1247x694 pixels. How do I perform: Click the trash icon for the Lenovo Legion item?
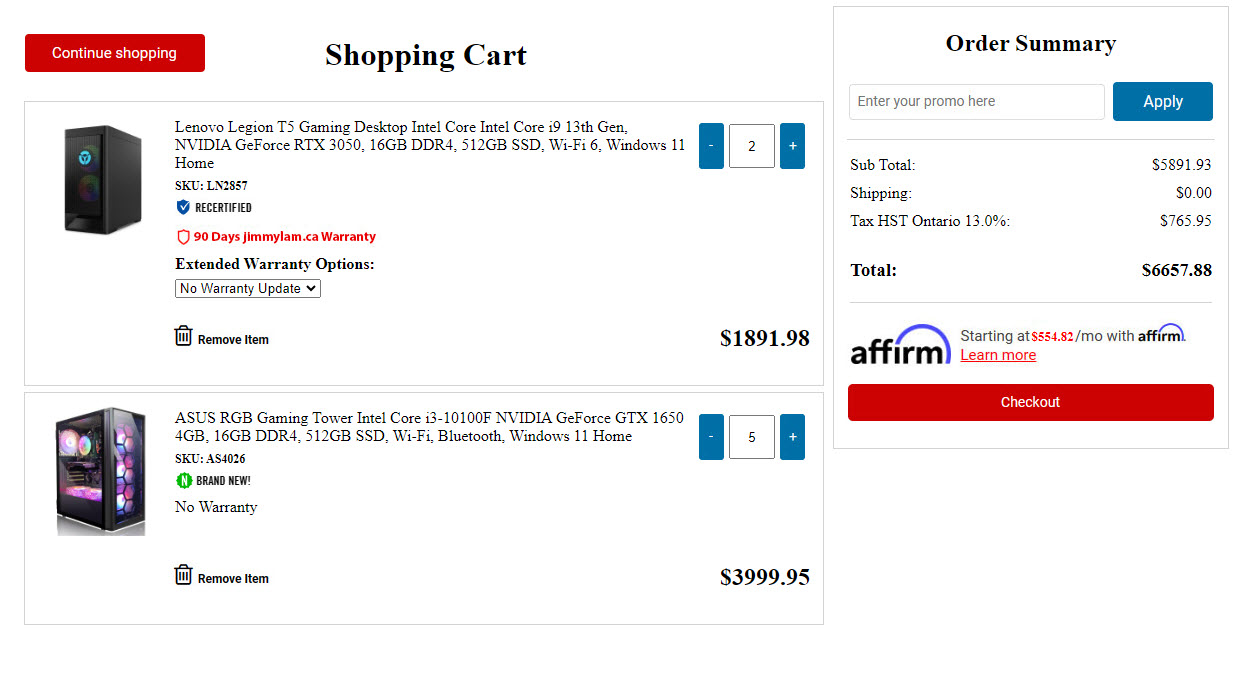tap(183, 336)
